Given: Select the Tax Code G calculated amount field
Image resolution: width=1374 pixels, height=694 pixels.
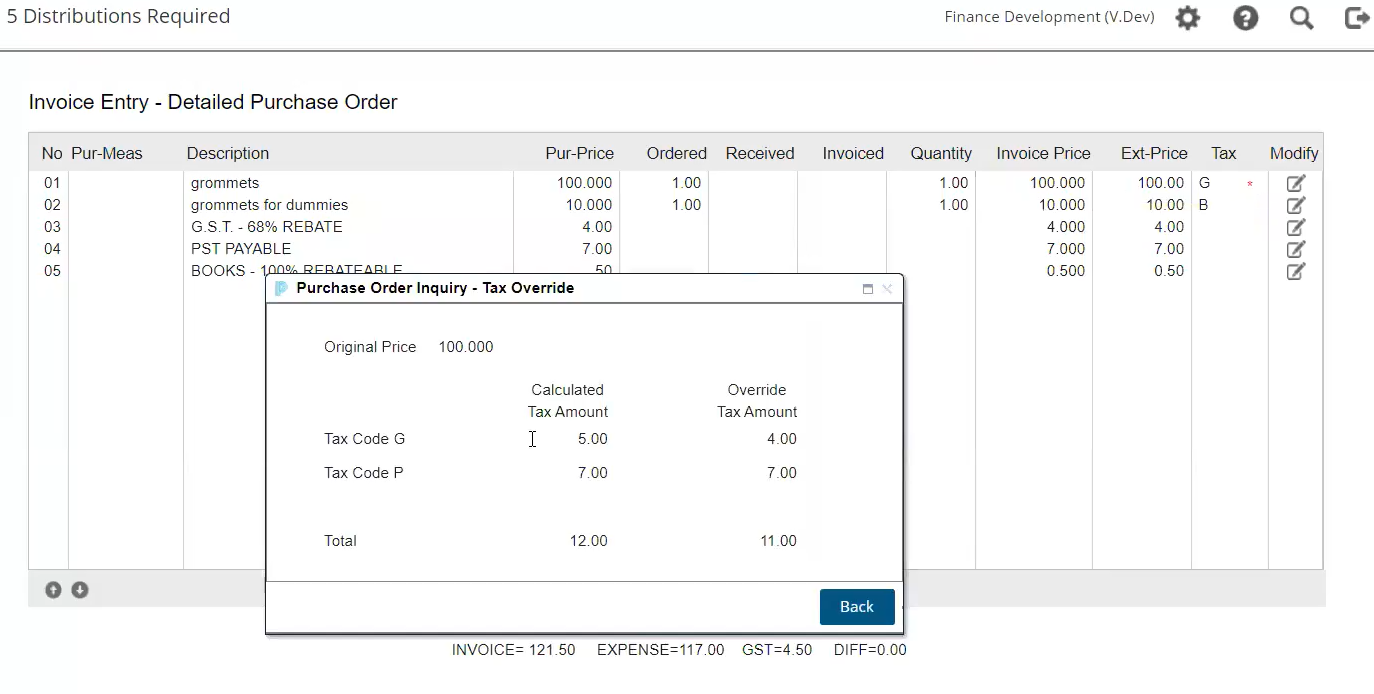Looking at the screenshot, I should click(x=593, y=438).
